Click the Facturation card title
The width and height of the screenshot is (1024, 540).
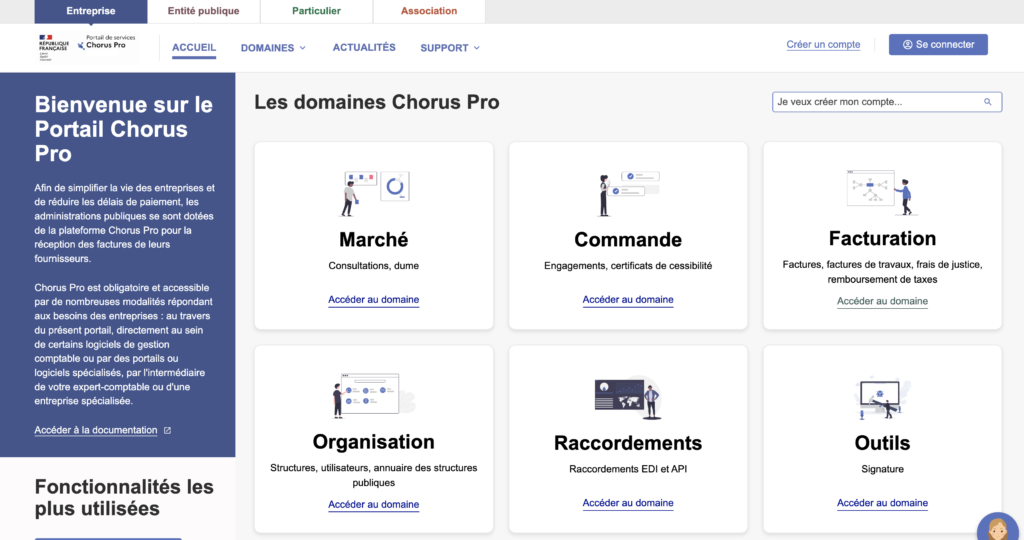click(x=882, y=238)
